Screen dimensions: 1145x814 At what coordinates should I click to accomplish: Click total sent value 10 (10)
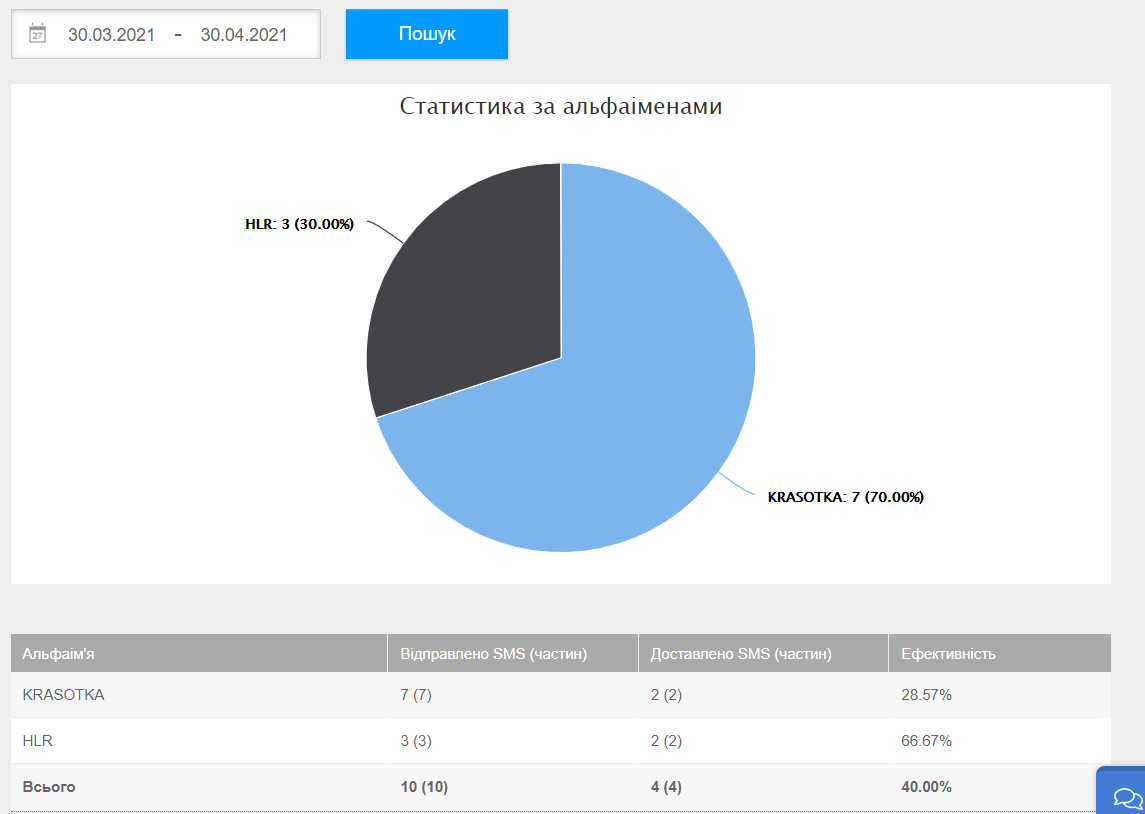coord(424,787)
